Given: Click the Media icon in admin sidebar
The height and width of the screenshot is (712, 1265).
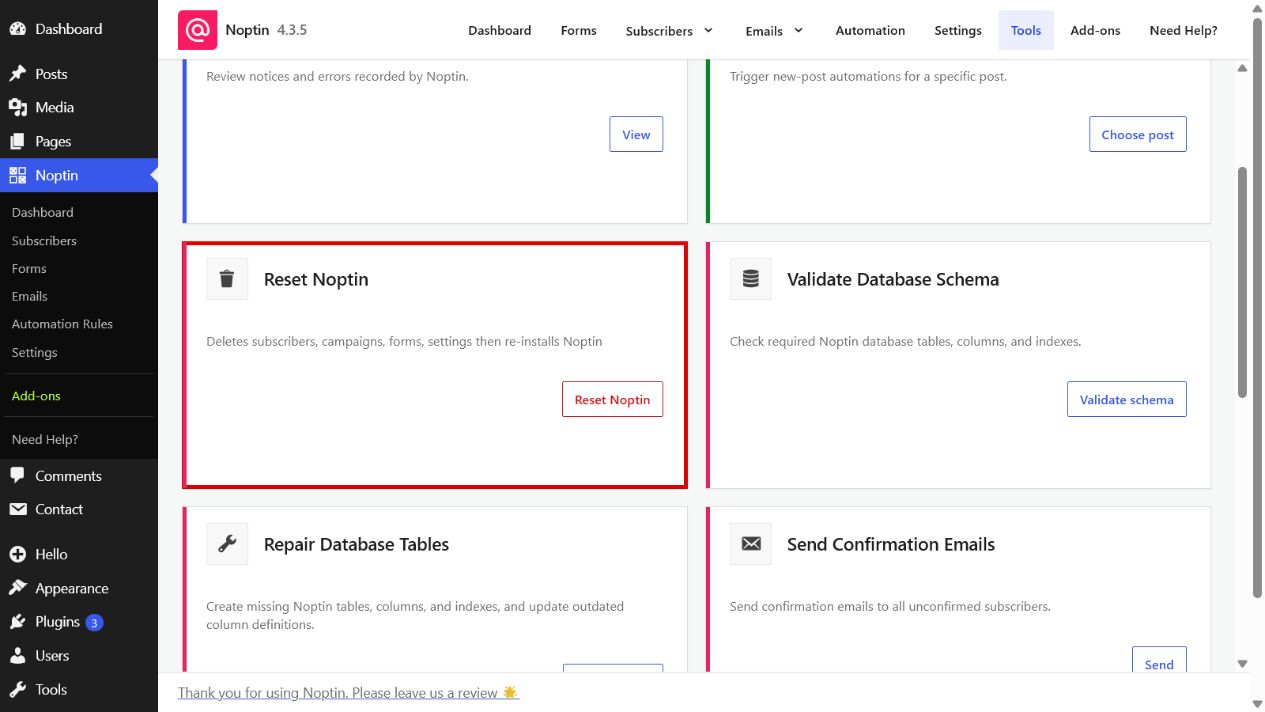Looking at the screenshot, I should click(x=18, y=107).
